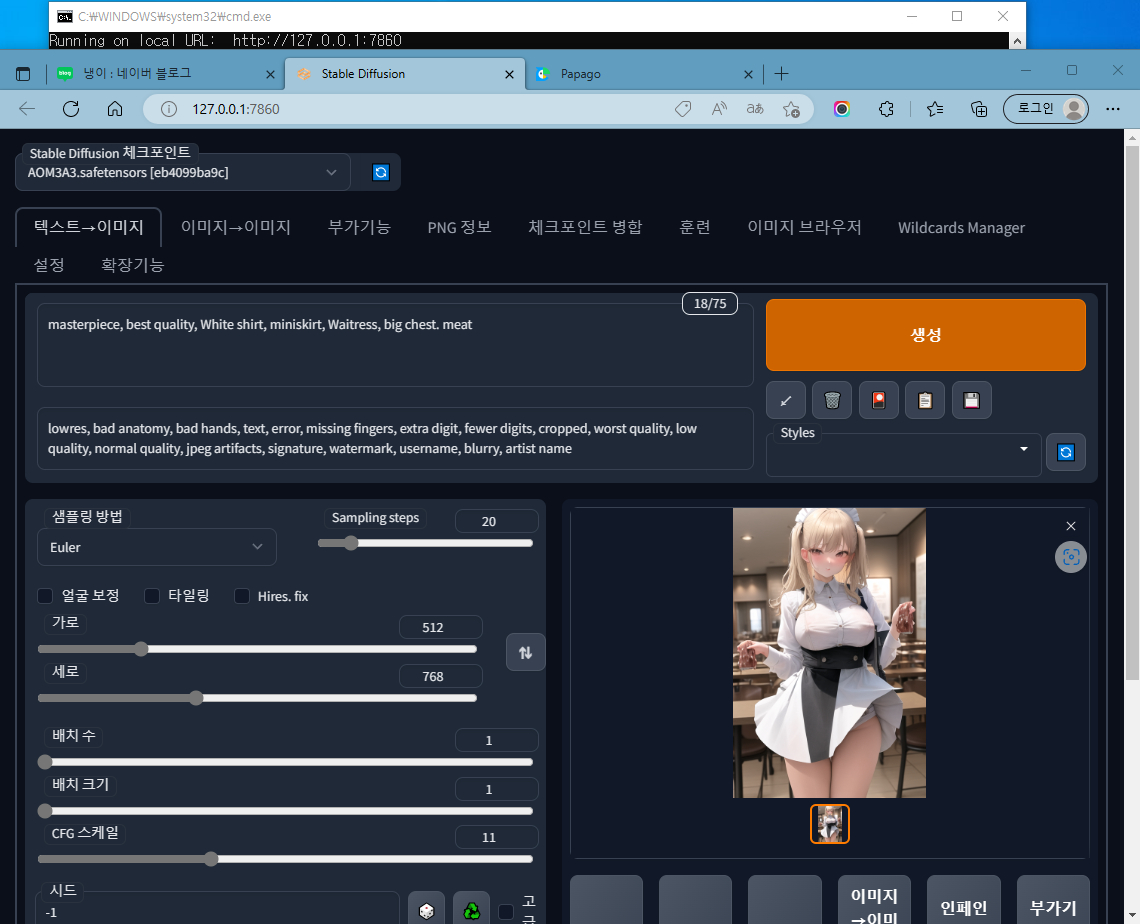This screenshot has width=1140, height=924.
Task: Apply selected styles with clipboard icon
Action: click(925, 400)
